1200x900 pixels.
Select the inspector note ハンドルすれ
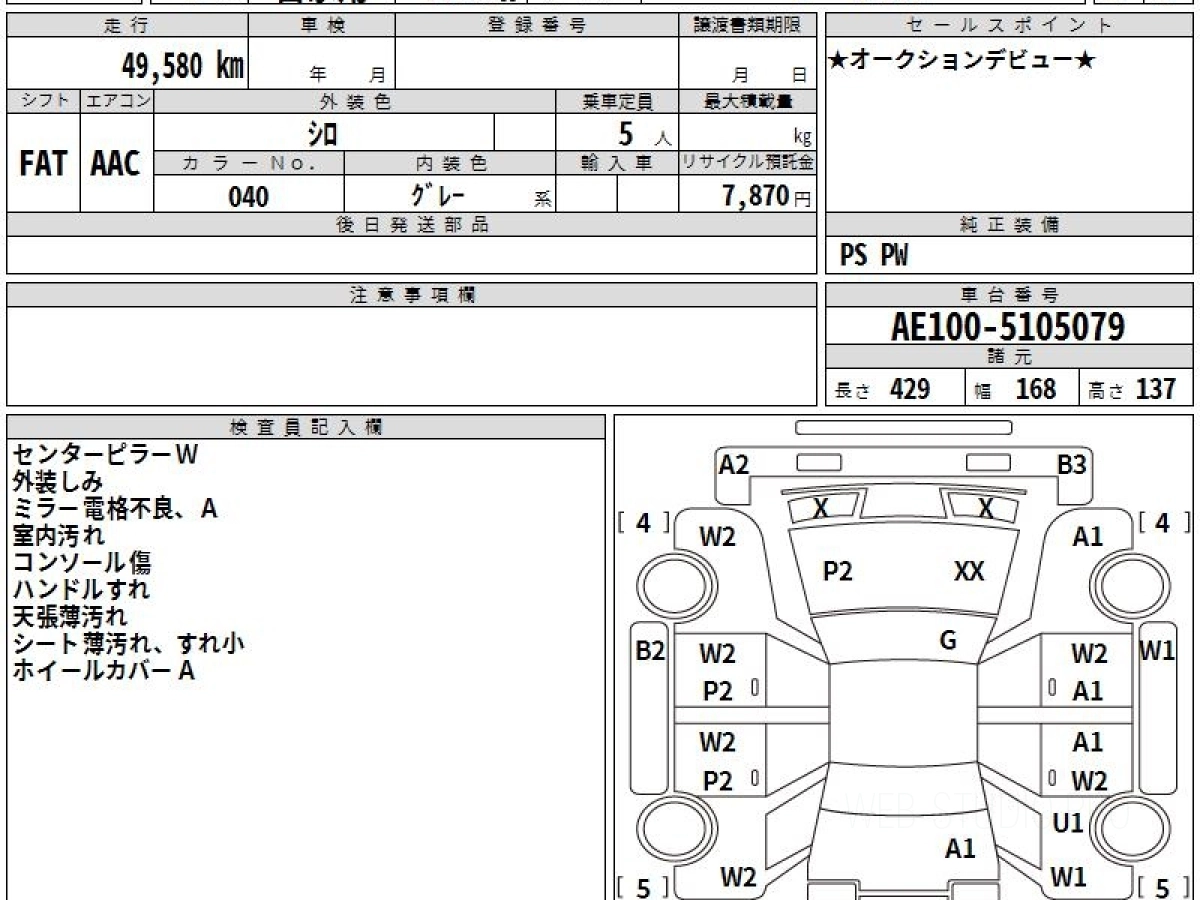(x=81, y=590)
